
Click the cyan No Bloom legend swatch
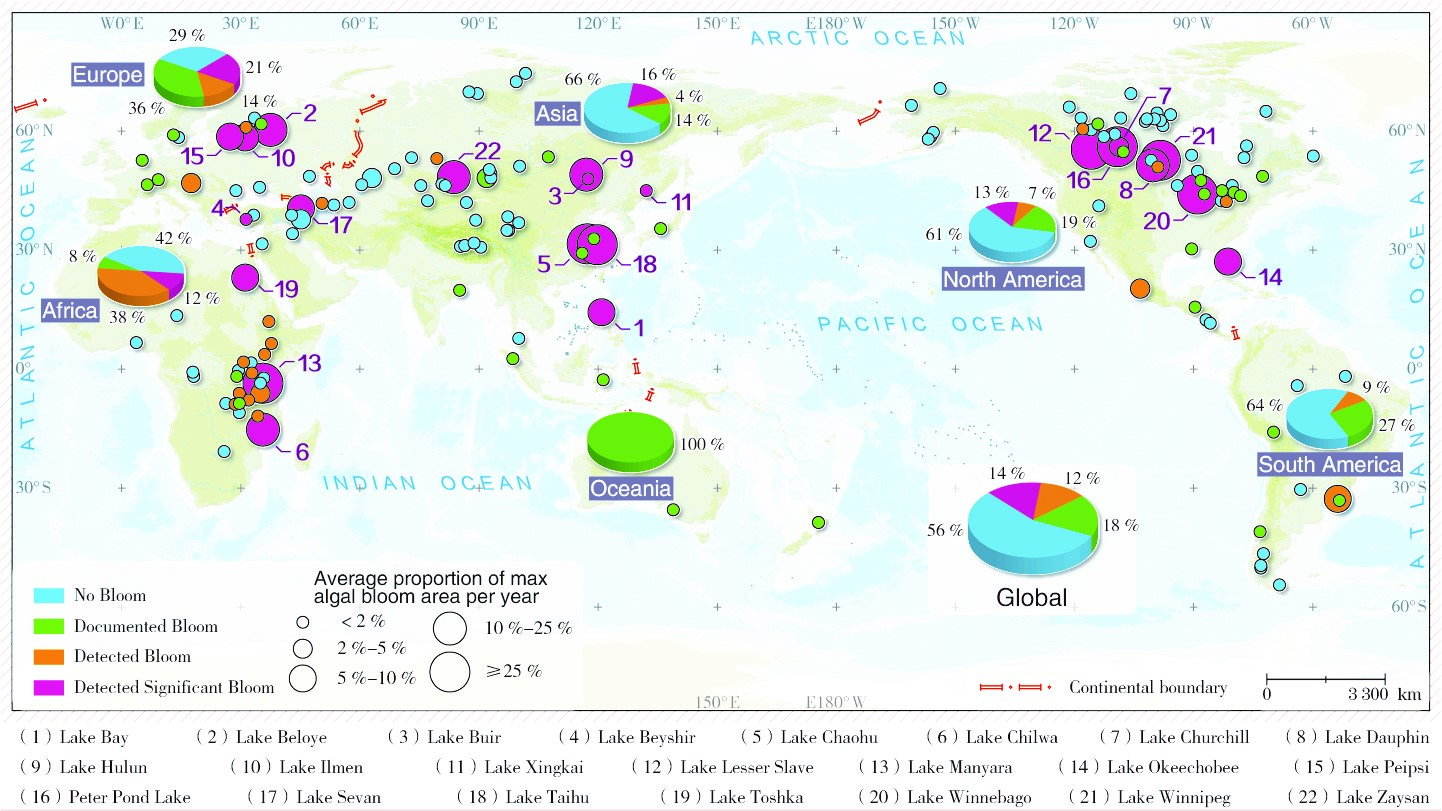pos(48,595)
